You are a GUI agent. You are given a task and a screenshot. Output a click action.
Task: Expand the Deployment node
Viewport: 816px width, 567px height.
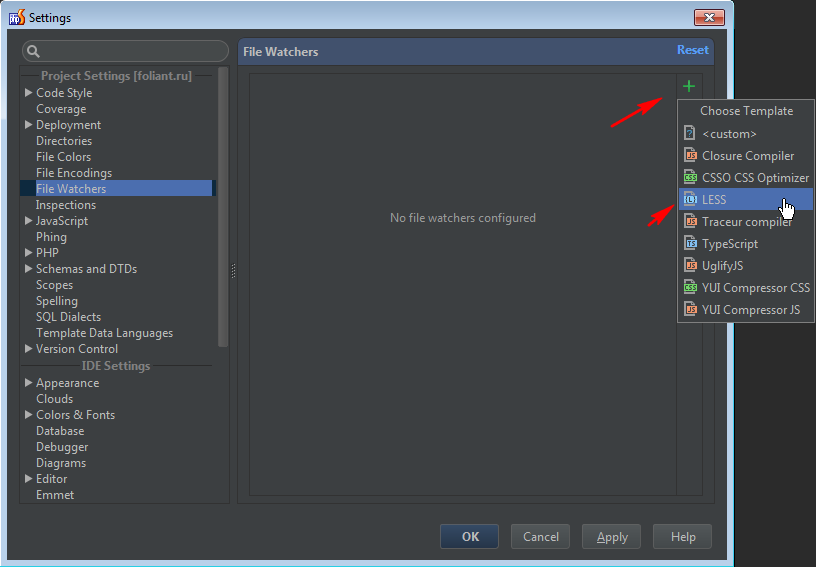click(x=29, y=125)
